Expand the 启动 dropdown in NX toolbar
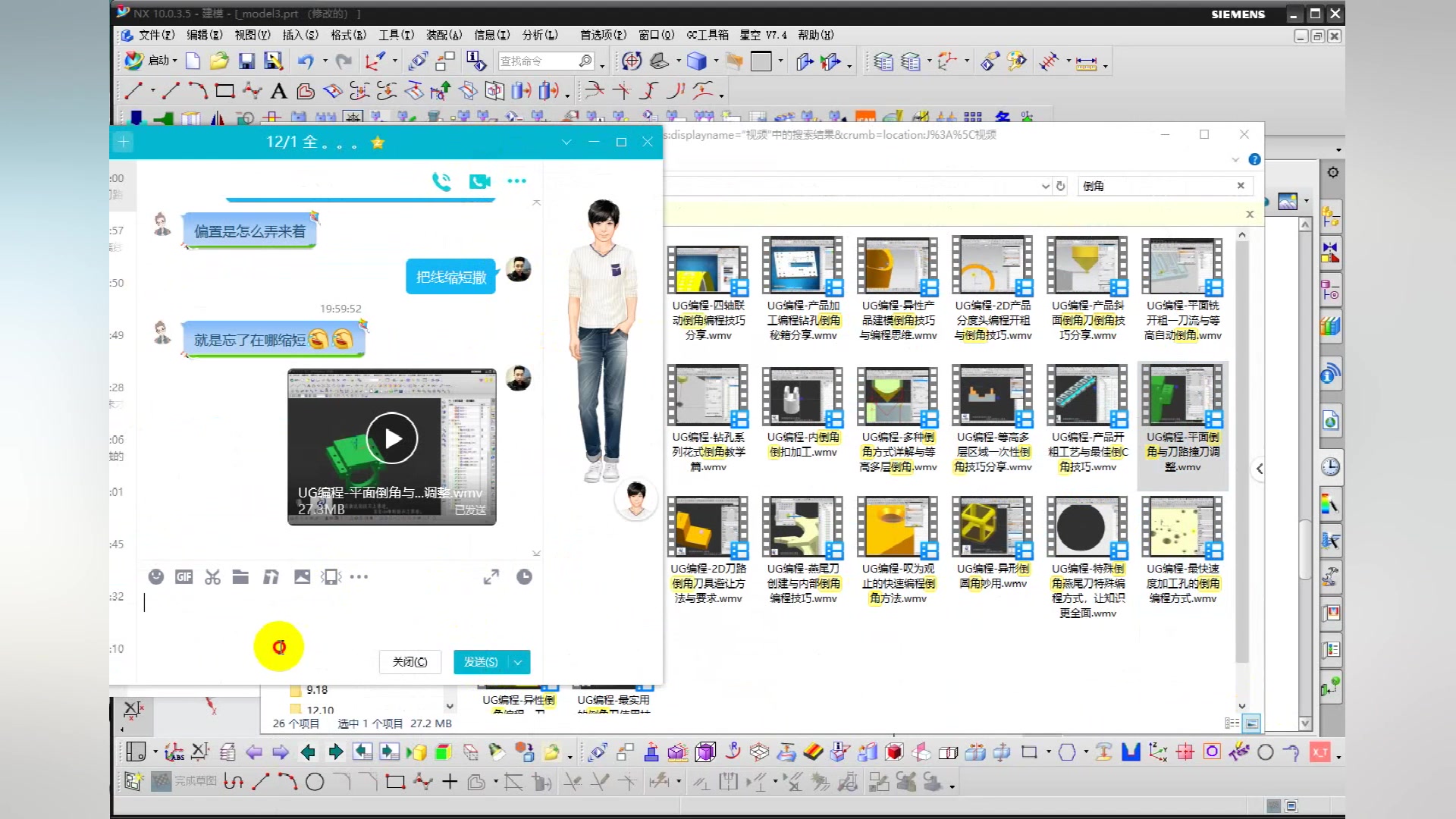This screenshot has width=1456, height=819. 174,61
